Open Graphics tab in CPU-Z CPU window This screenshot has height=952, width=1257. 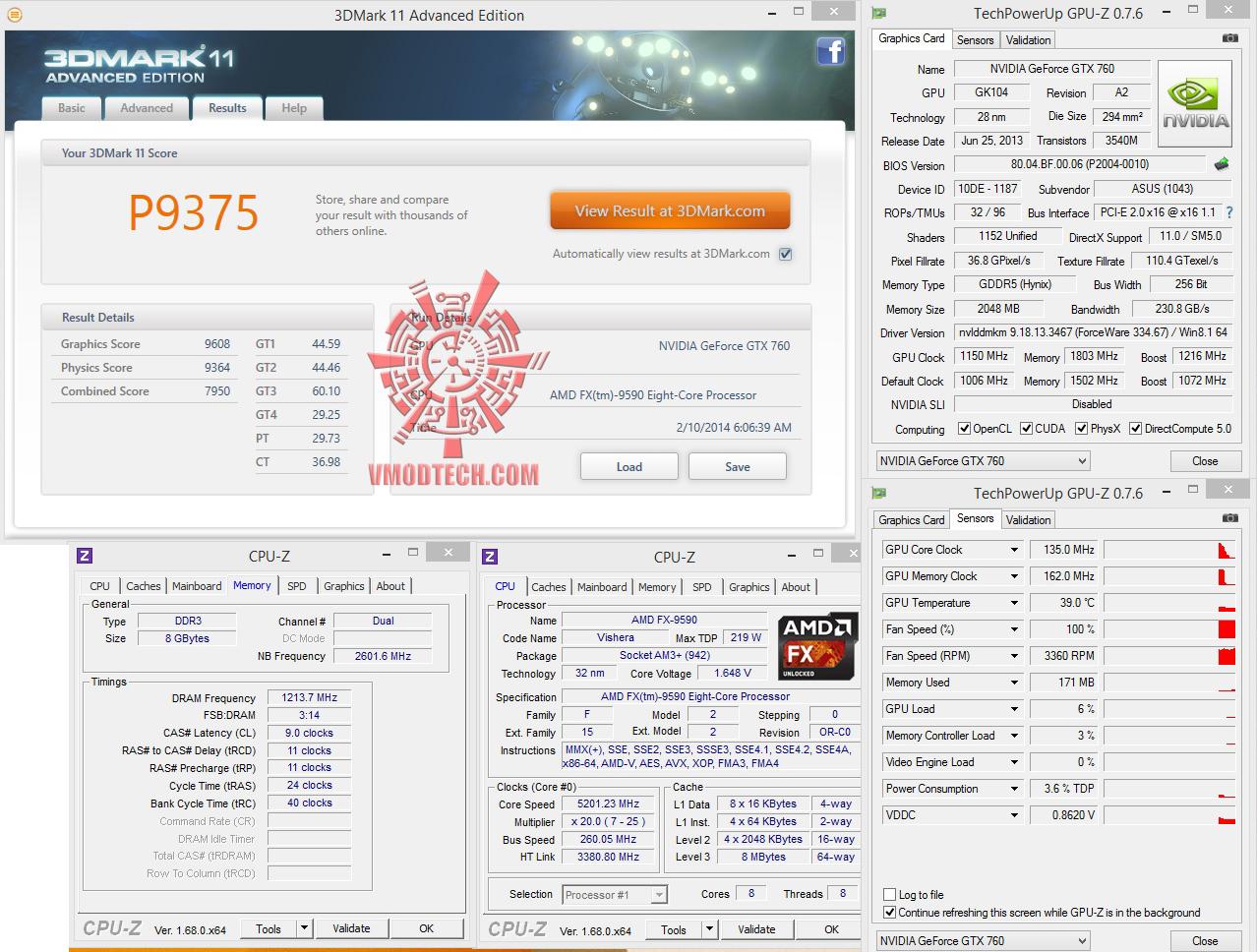click(x=749, y=587)
